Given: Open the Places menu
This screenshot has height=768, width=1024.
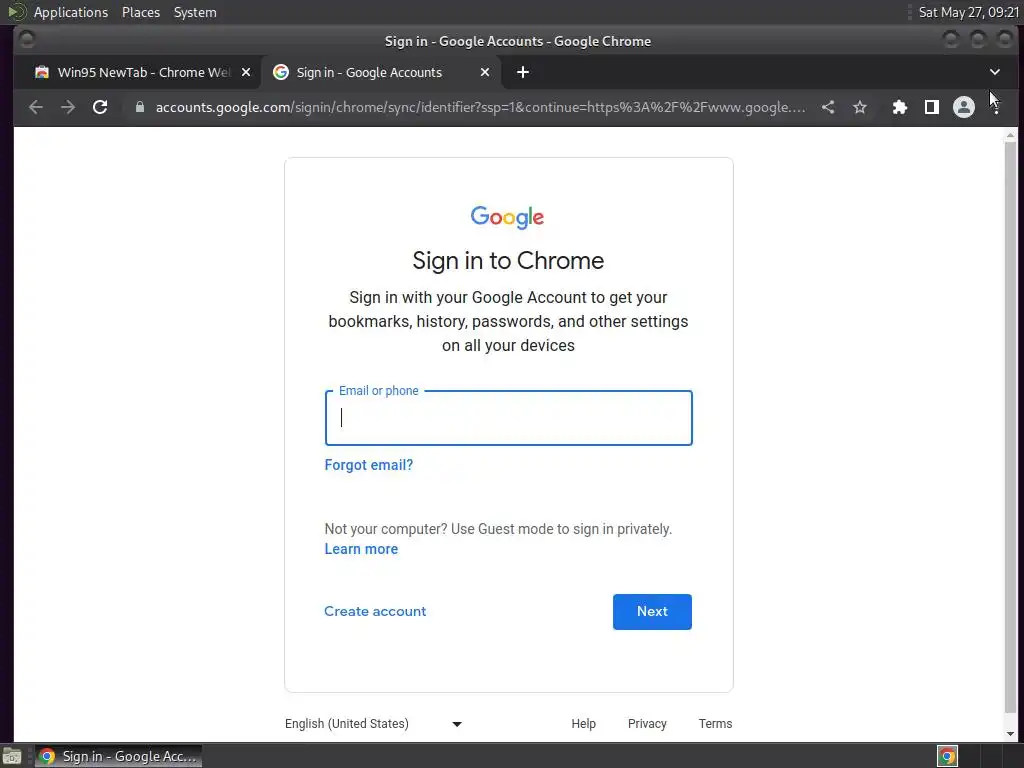Looking at the screenshot, I should point(141,12).
